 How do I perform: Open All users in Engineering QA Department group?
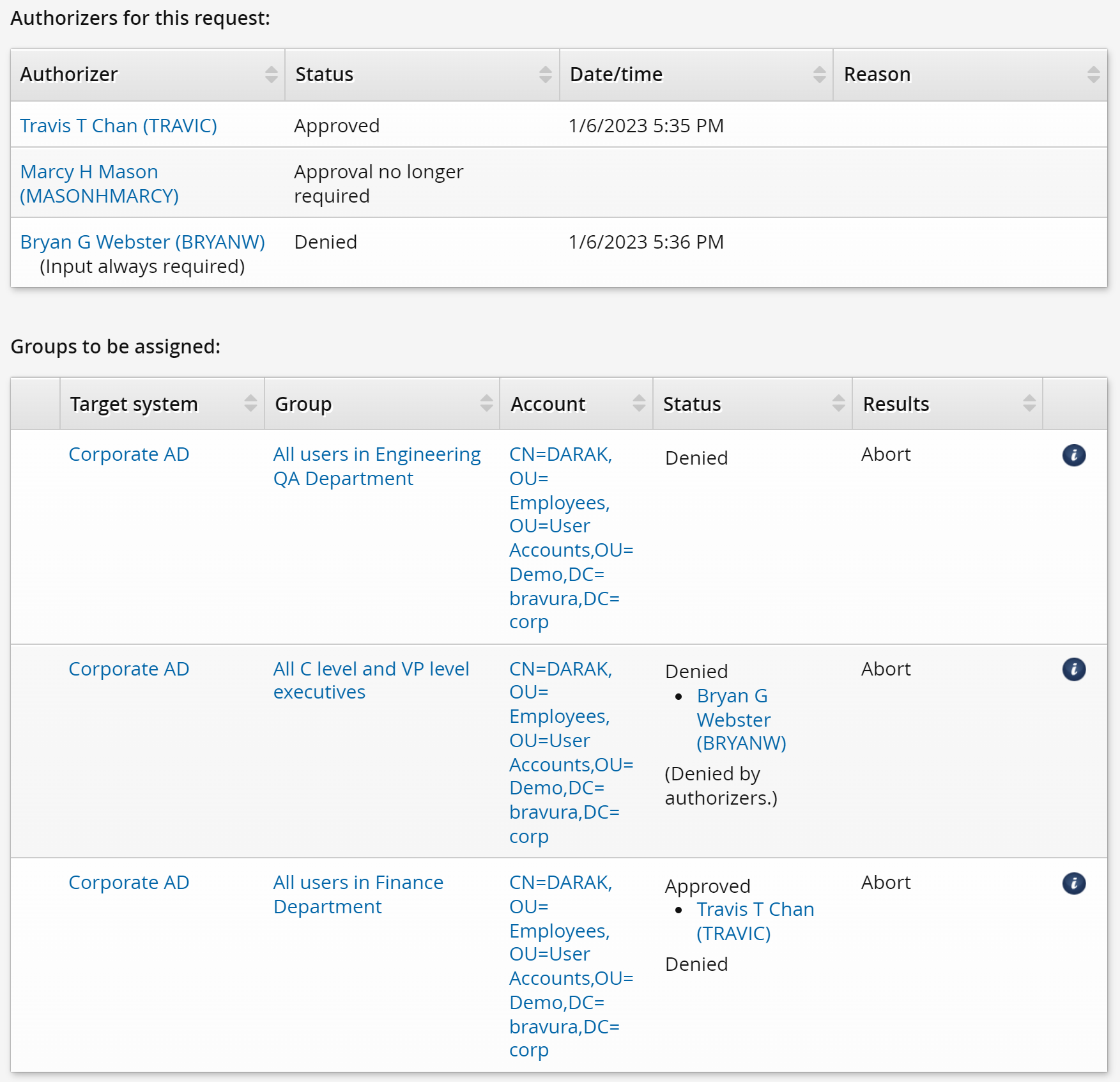[x=376, y=467]
